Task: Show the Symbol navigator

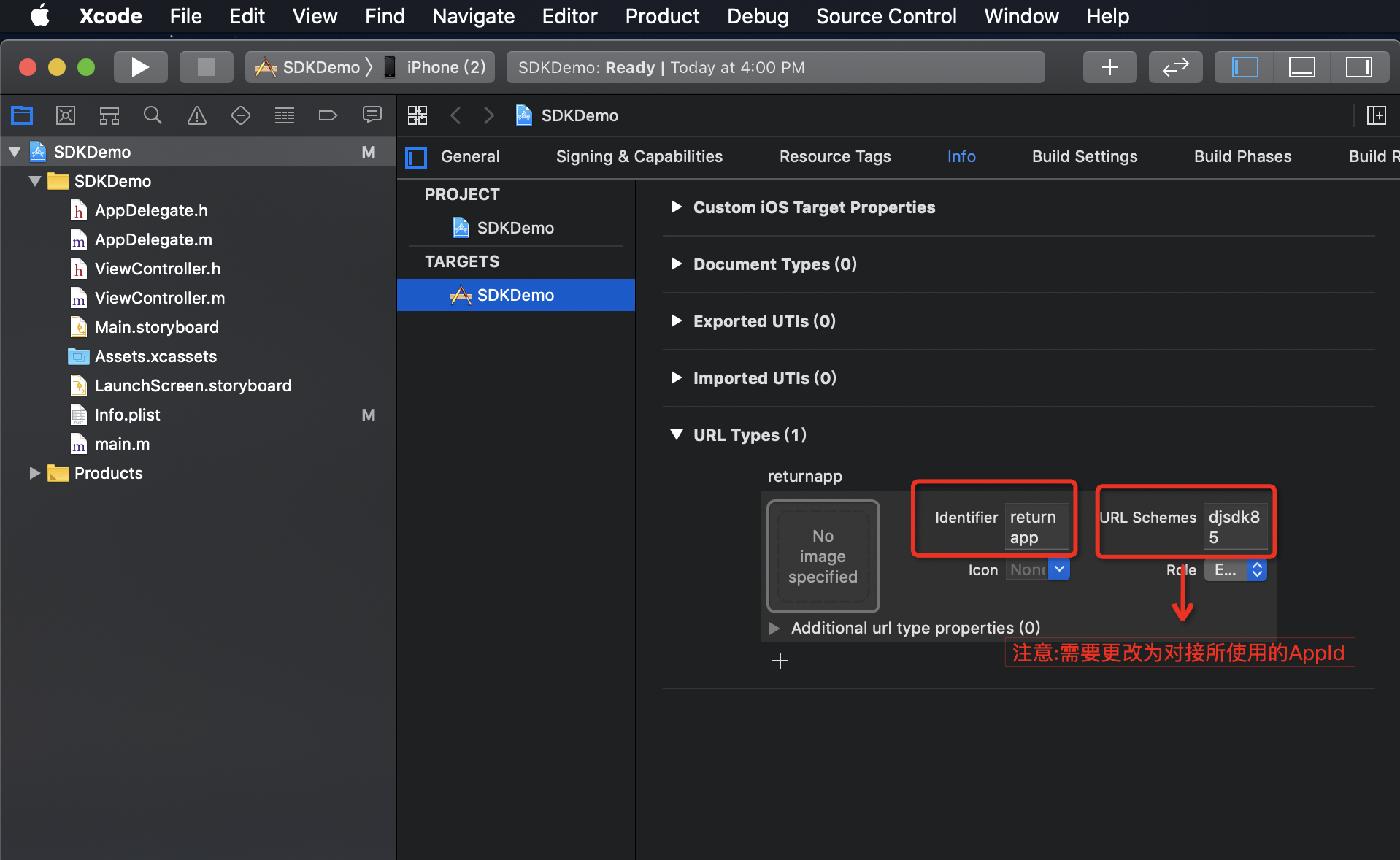Action: [109, 115]
